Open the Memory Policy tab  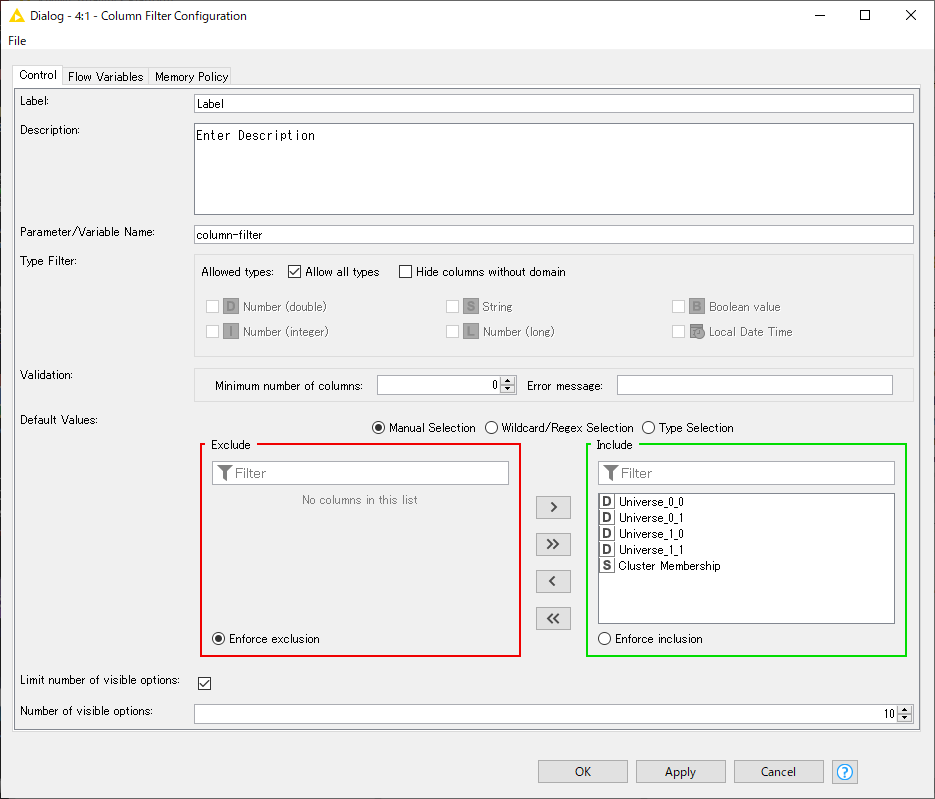pos(191,76)
